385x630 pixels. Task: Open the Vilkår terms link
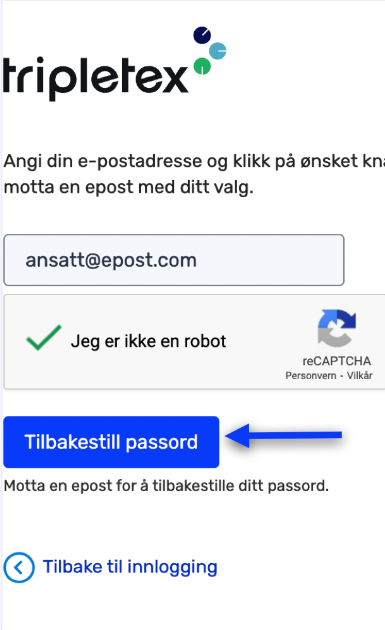point(360,375)
